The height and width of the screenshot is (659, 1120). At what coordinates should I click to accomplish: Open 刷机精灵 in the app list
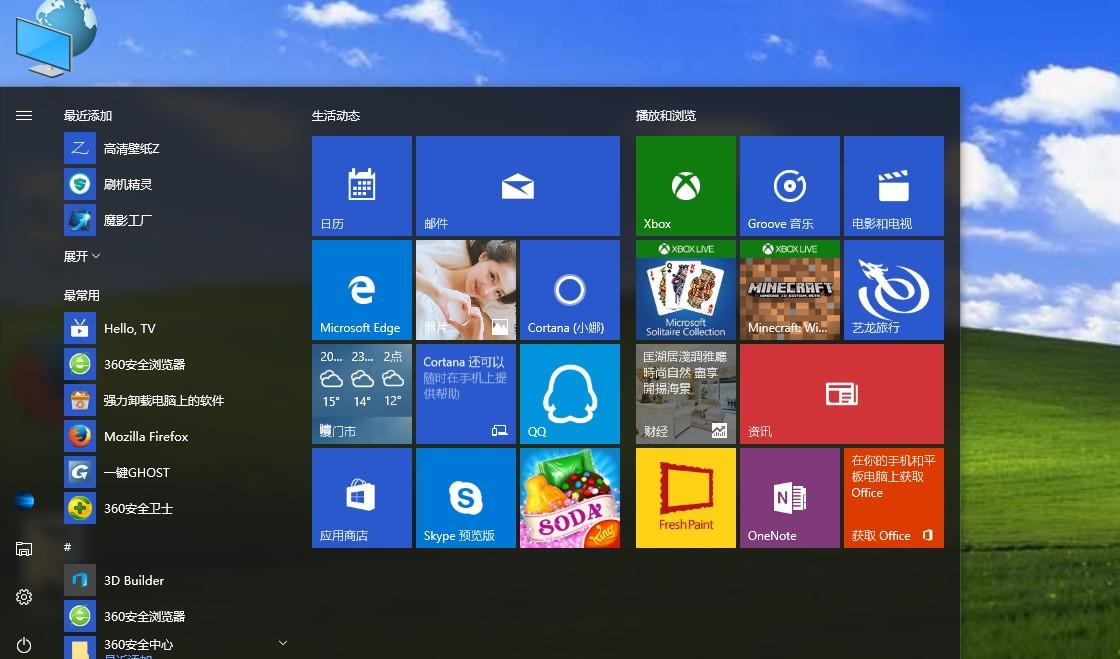pyautogui.click(x=175, y=184)
